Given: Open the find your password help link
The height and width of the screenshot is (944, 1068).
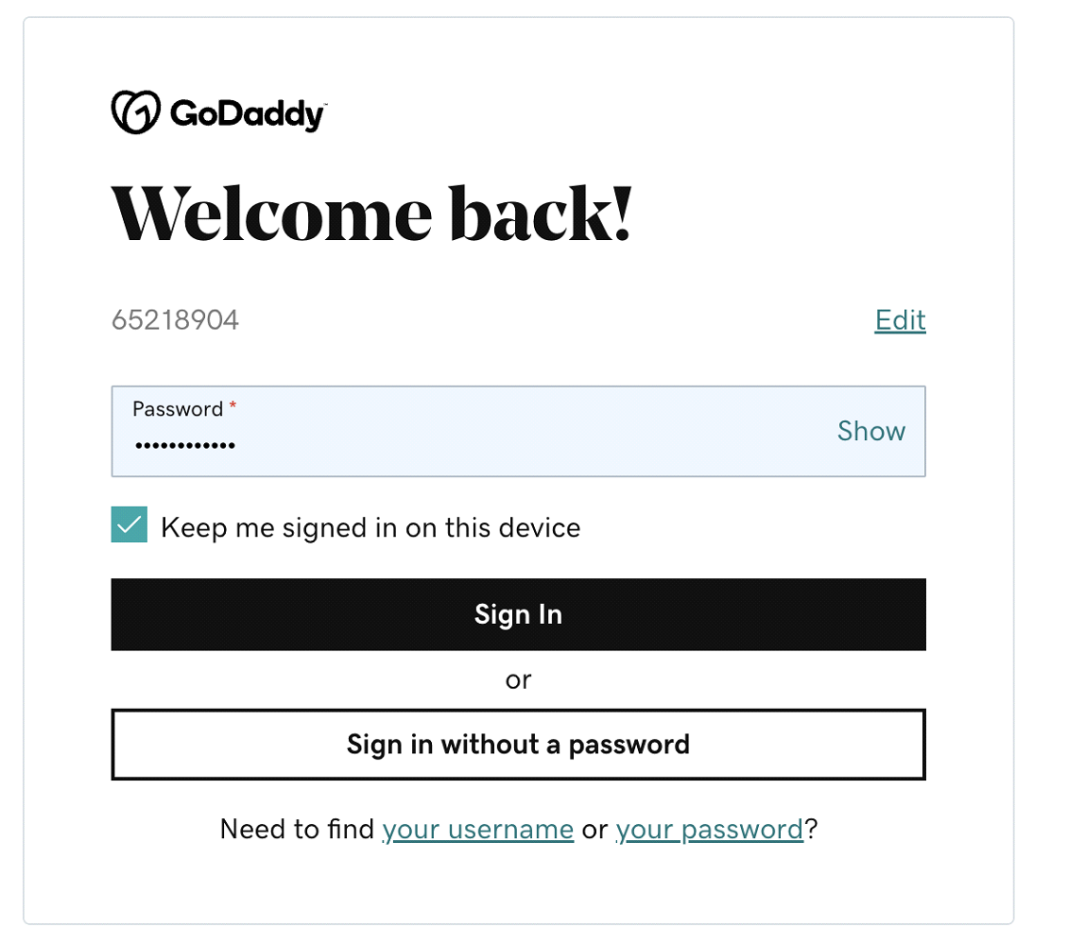Looking at the screenshot, I should pyautogui.click(x=708, y=828).
